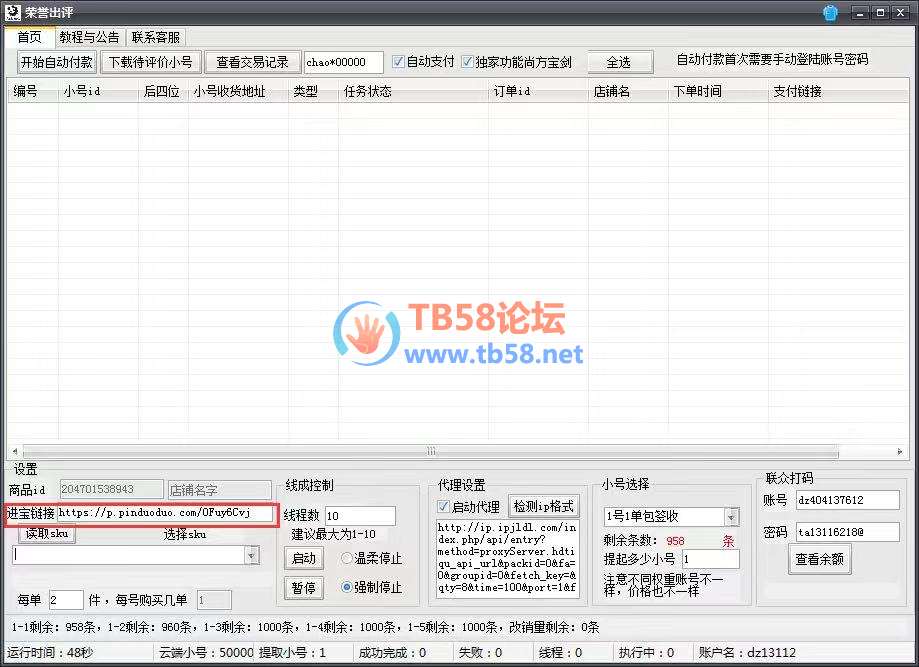This screenshot has width=919, height=667.
Task: Click the proxy API URL text box
Action: 507,558
